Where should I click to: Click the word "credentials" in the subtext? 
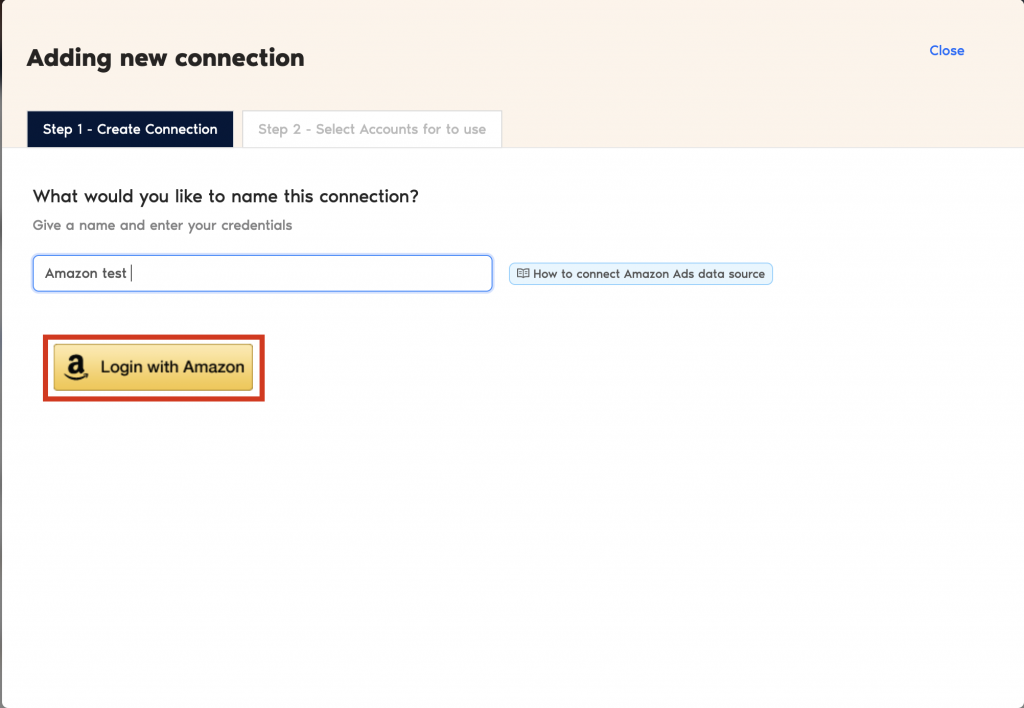[257, 225]
